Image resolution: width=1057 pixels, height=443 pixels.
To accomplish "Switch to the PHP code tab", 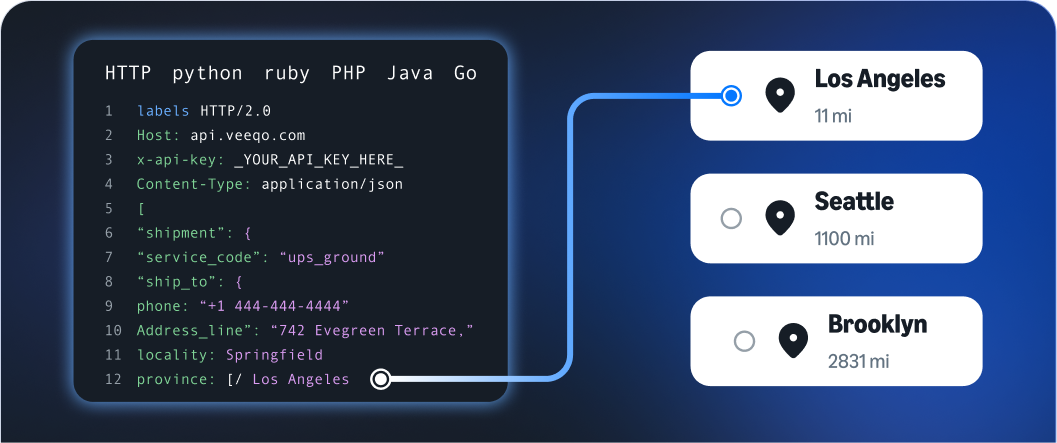I will [349, 73].
